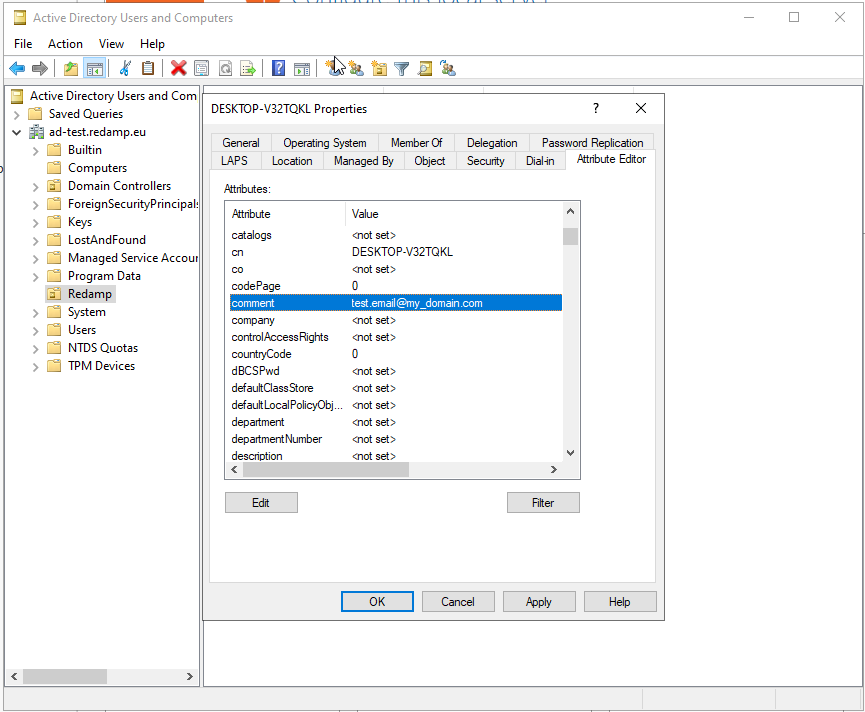Click the Paste clipboard toolbar icon

pyautogui.click(x=148, y=68)
